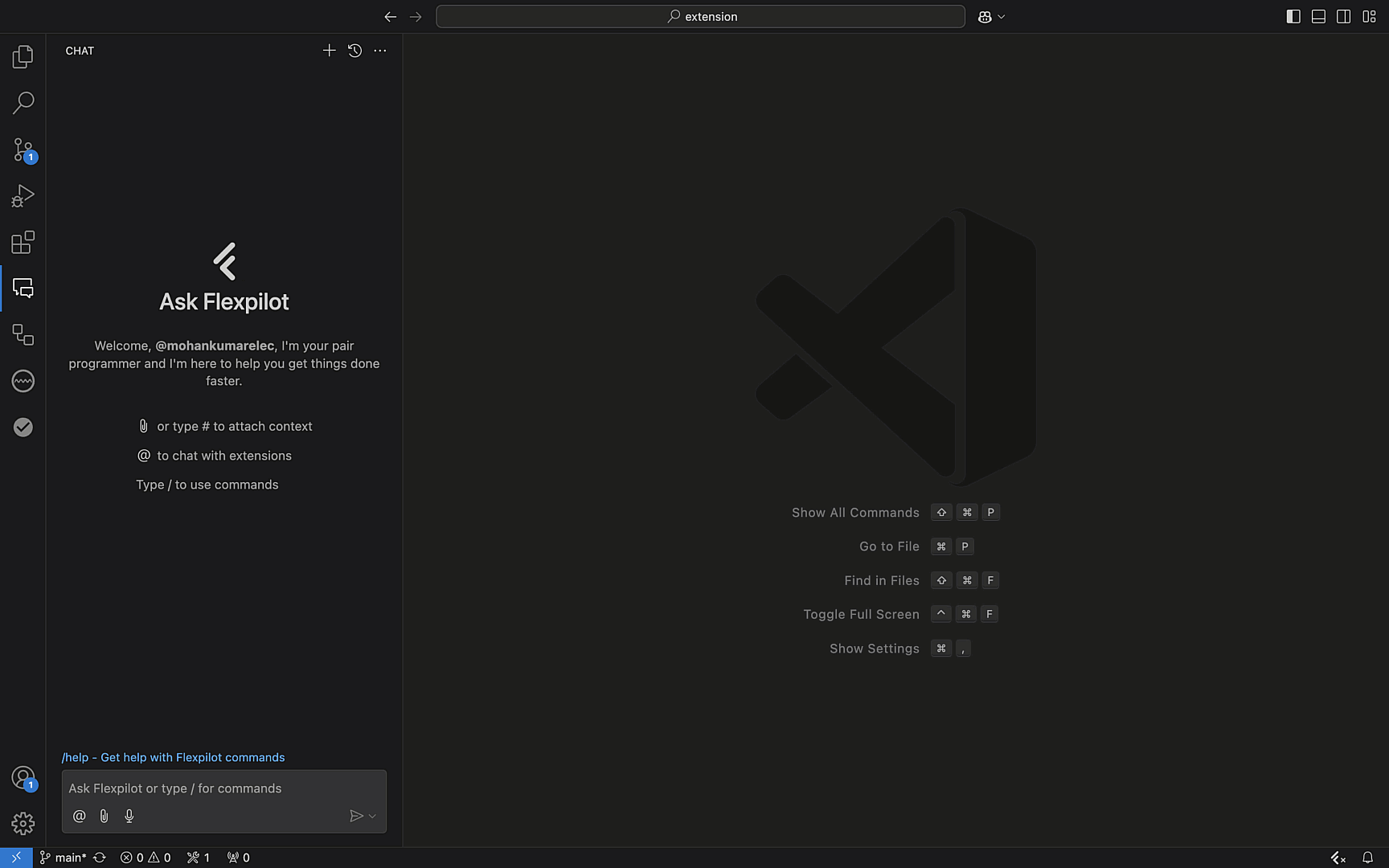Toggle secondary side bar visibility
1389x868 pixels.
tap(1343, 17)
